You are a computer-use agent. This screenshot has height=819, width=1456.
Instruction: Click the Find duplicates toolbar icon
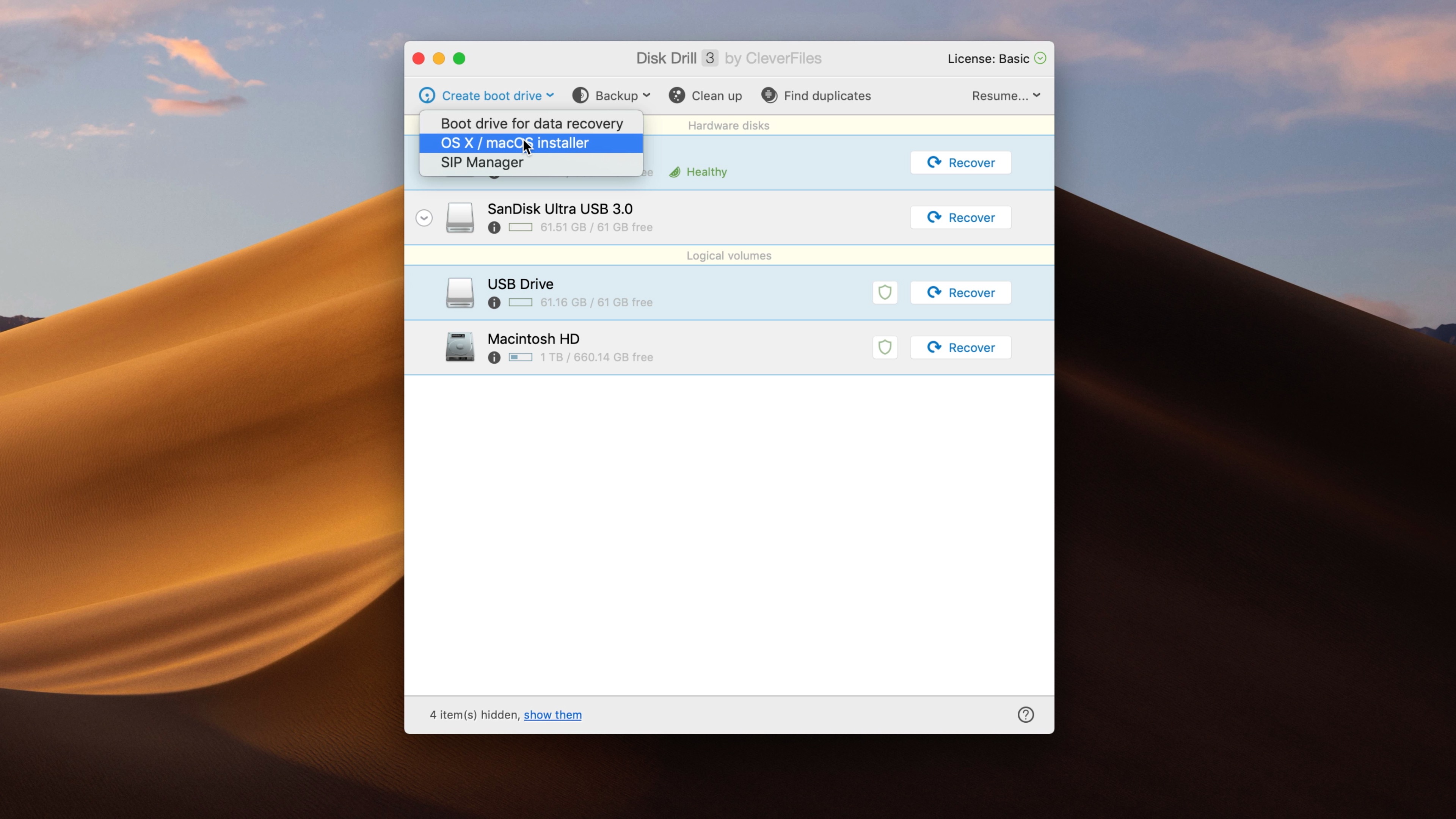click(x=769, y=96)
